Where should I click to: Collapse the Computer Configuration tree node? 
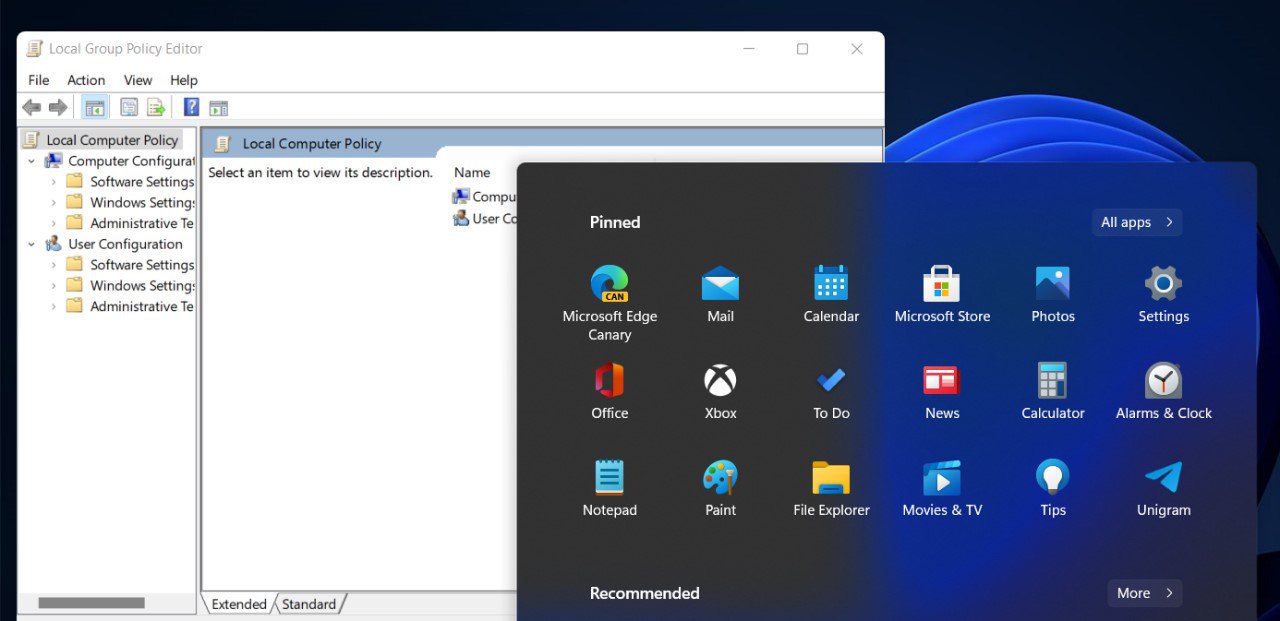tap(32, 161)
